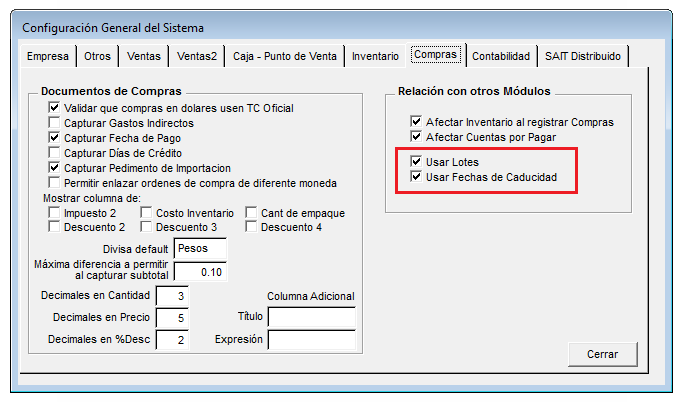The image size is (684, 405).
Task: Tick the Descuento 4 checkbox
Action: [251, 227]
